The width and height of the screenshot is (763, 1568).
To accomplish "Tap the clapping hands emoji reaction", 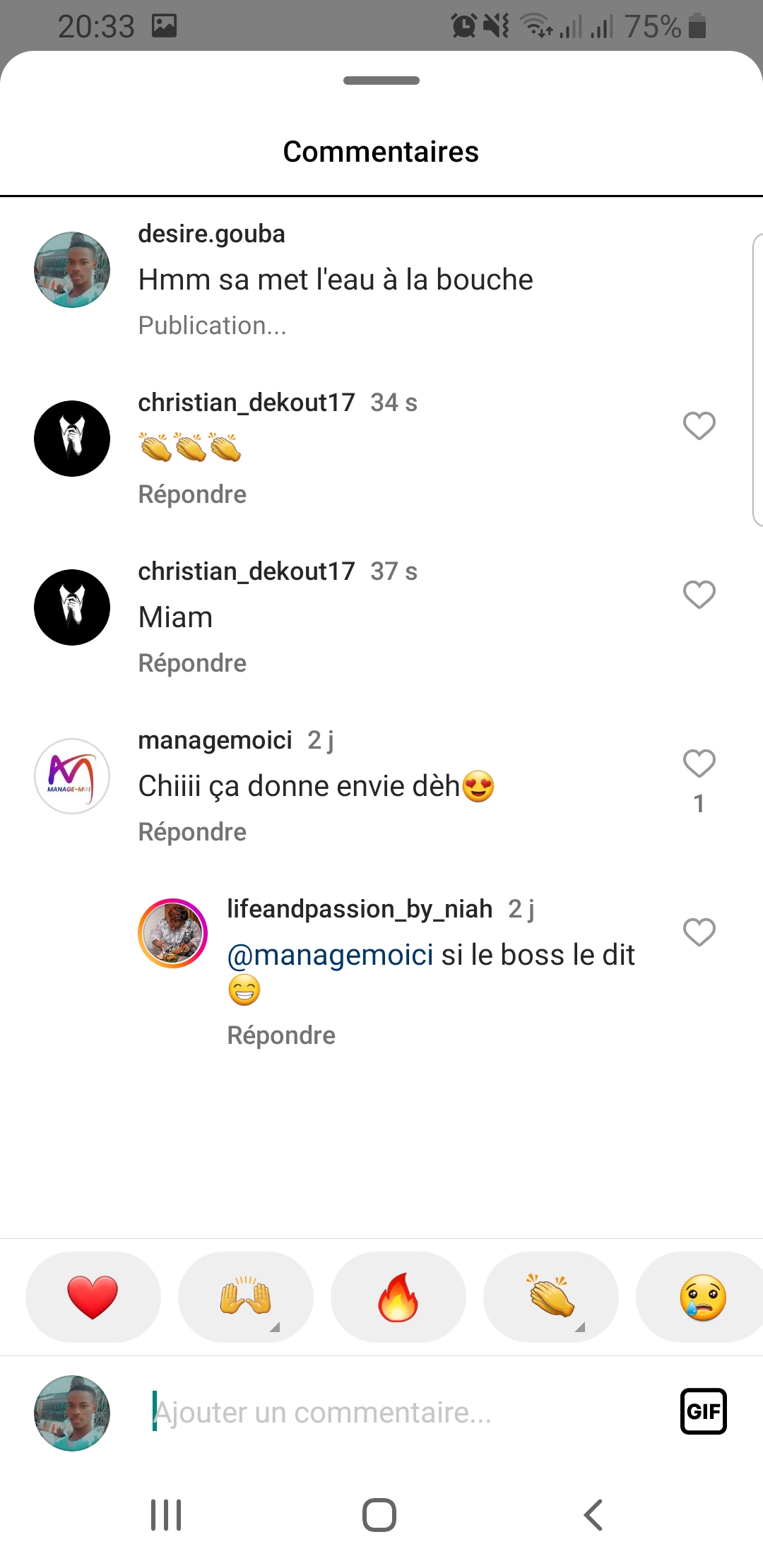I will 550,1297.
